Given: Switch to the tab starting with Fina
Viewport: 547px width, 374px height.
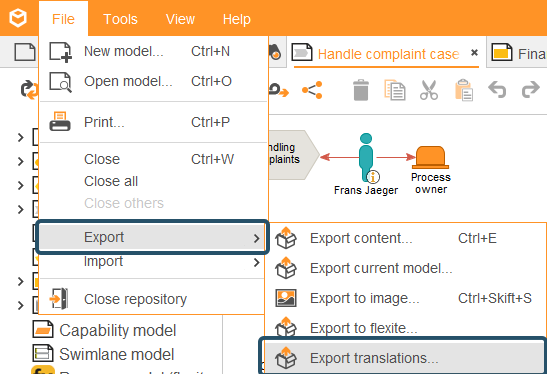Looking at the screenshot, I should coord(518,53).
